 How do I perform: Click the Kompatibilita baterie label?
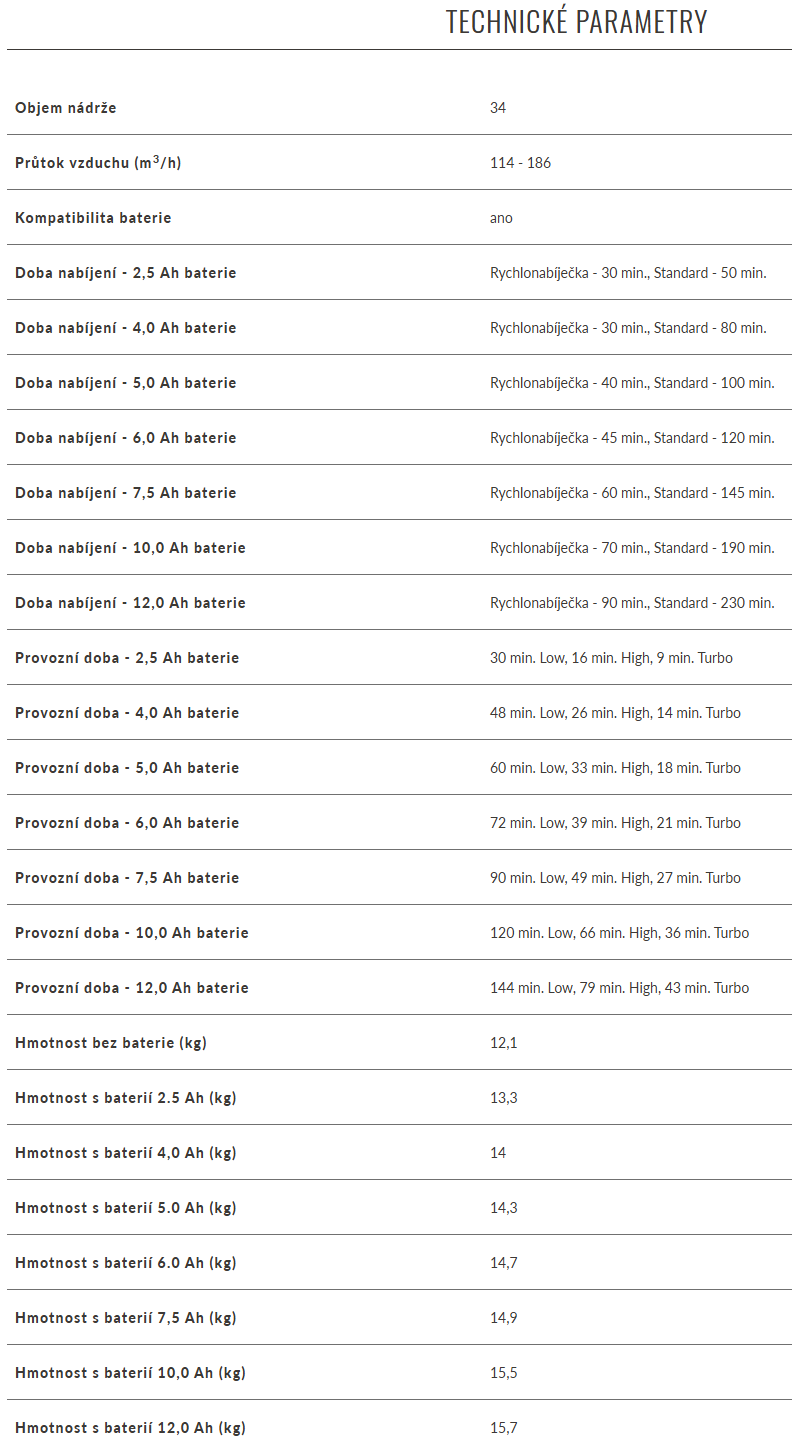[x=93, y=218]
